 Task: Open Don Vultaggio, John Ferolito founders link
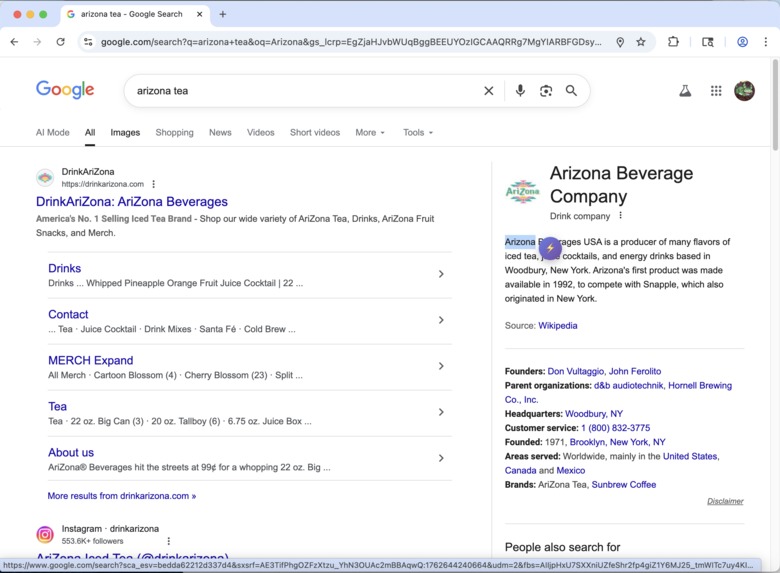604,371
